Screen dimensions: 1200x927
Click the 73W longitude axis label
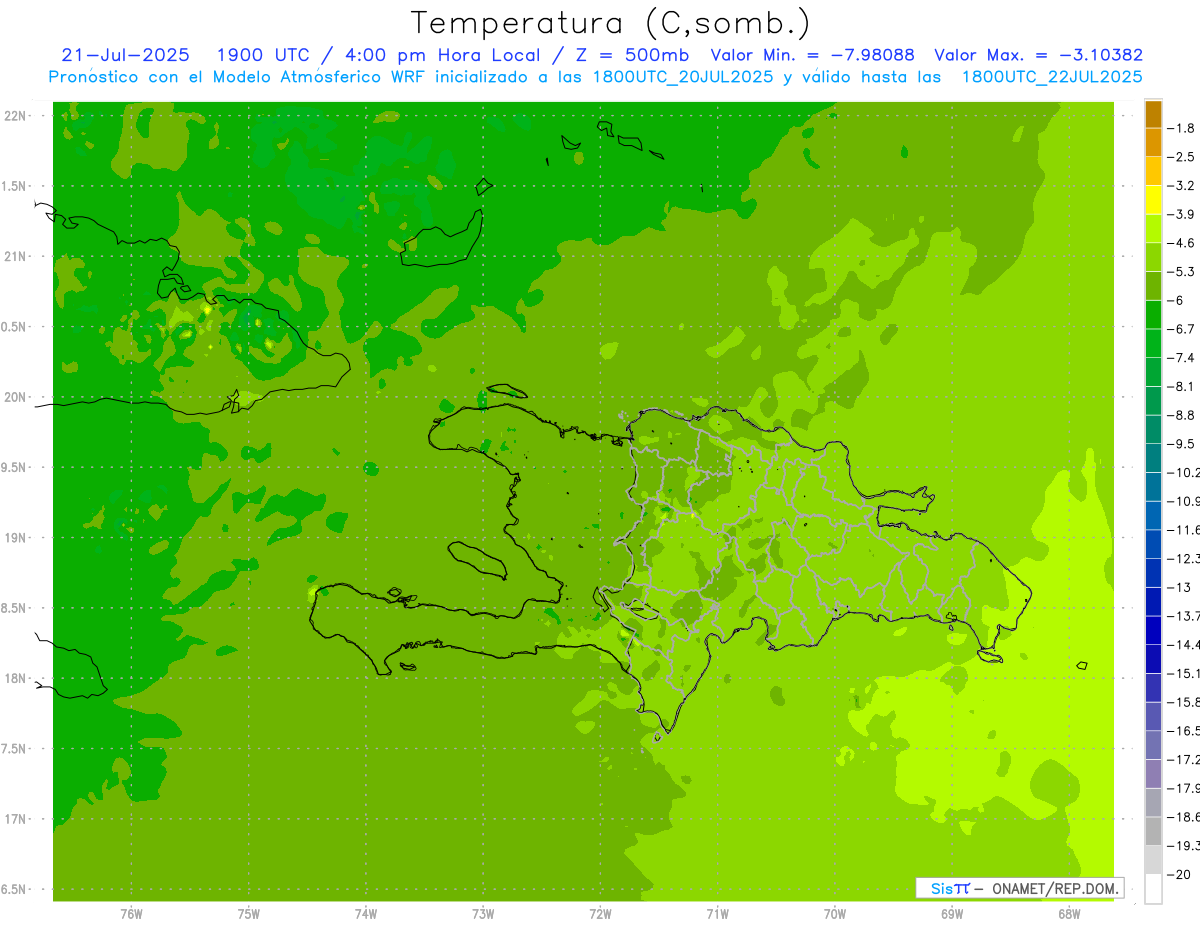point(483,914)
